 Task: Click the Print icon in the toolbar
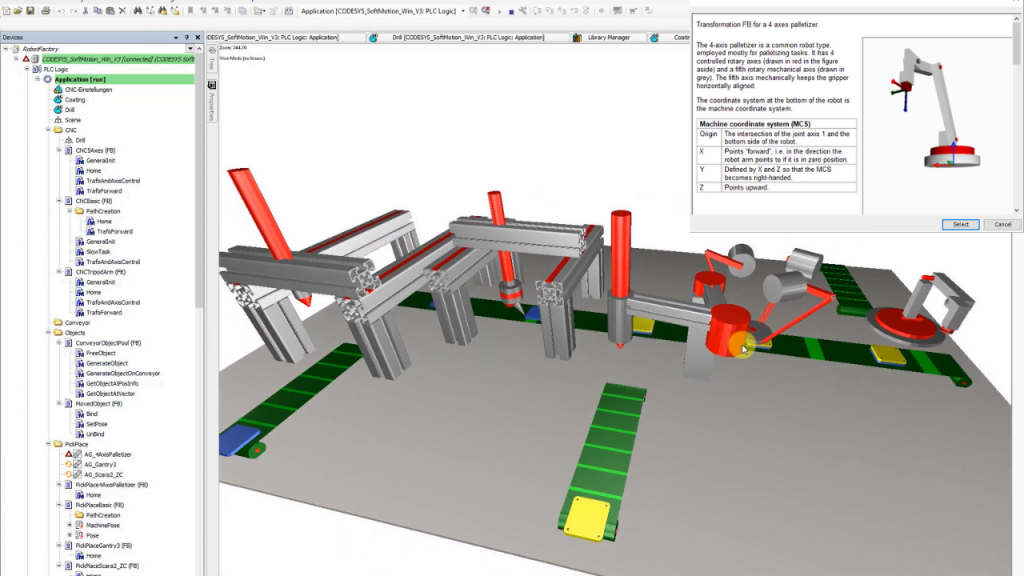click(45, 8)
